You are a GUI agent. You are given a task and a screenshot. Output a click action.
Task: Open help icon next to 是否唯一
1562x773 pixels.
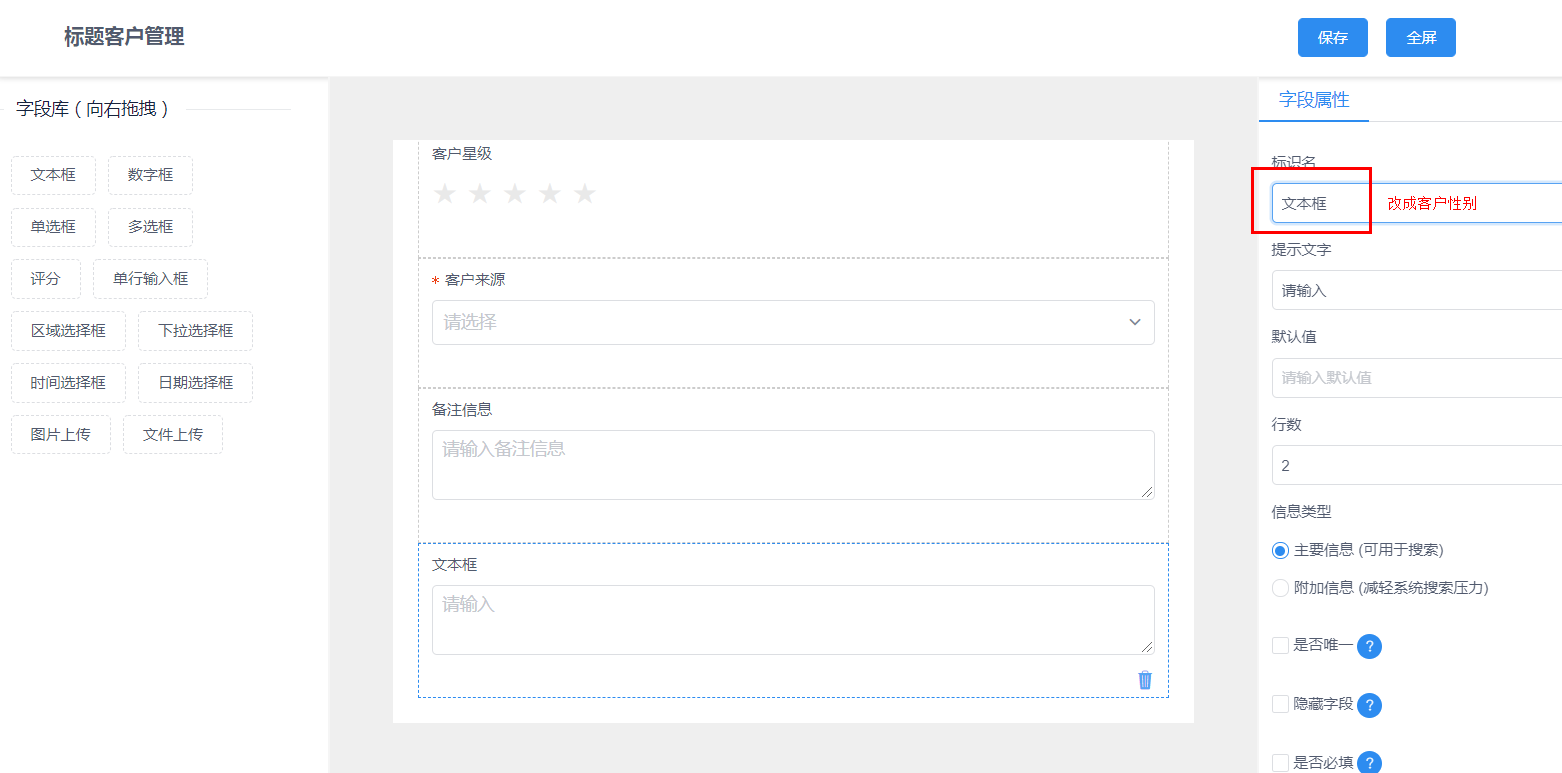pos(1369,646)
